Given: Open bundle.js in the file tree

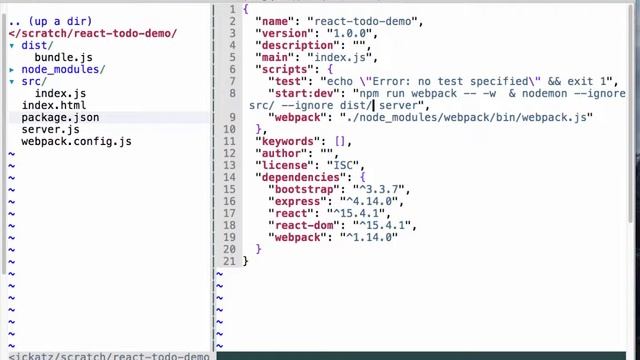Looking at the screenshot, I should coord(63,58).
